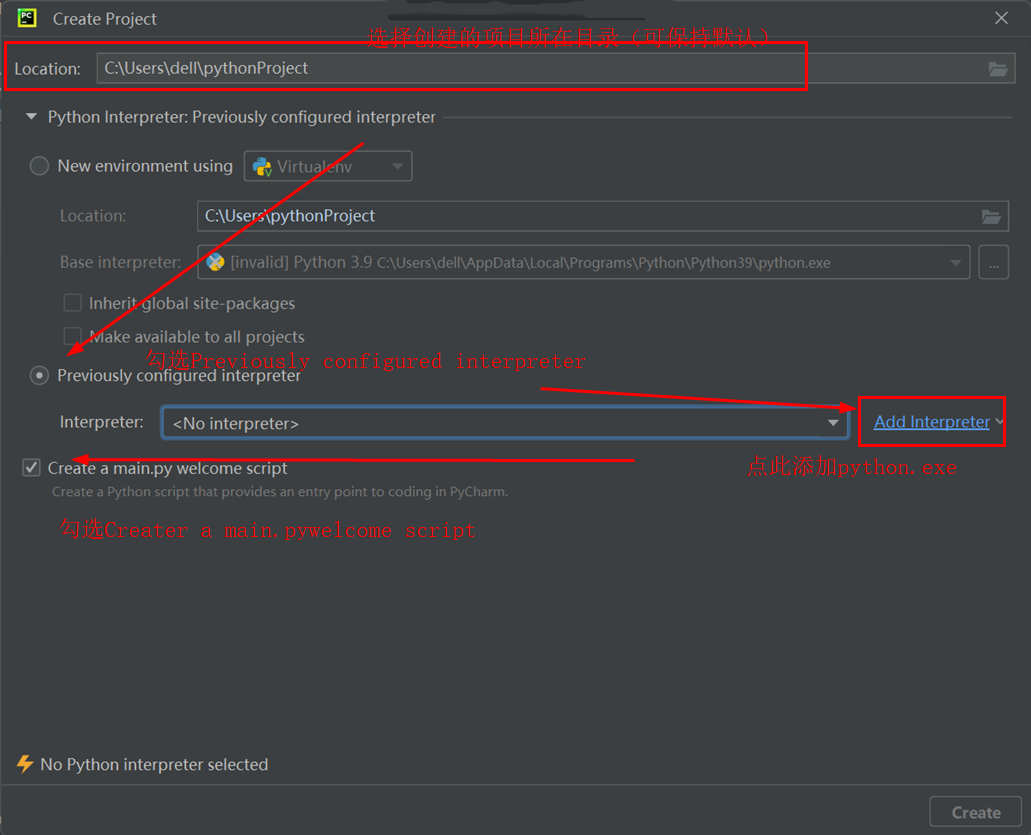Open the Virtualenv environment dropdown
Screen dimensions: 1031x835
(328, 166)
